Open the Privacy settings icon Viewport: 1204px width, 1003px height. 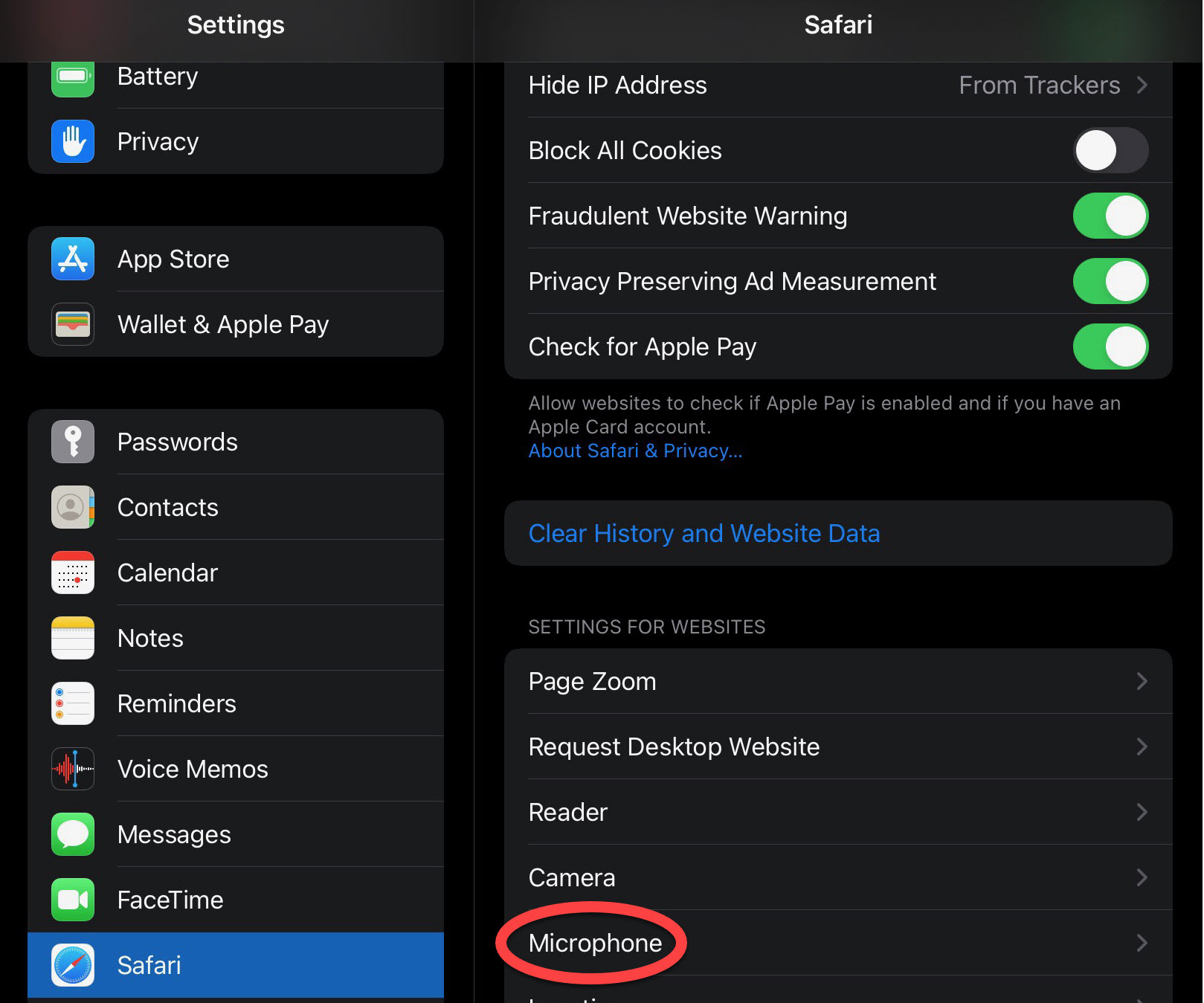pyautogui.click(x=72, y=141)
